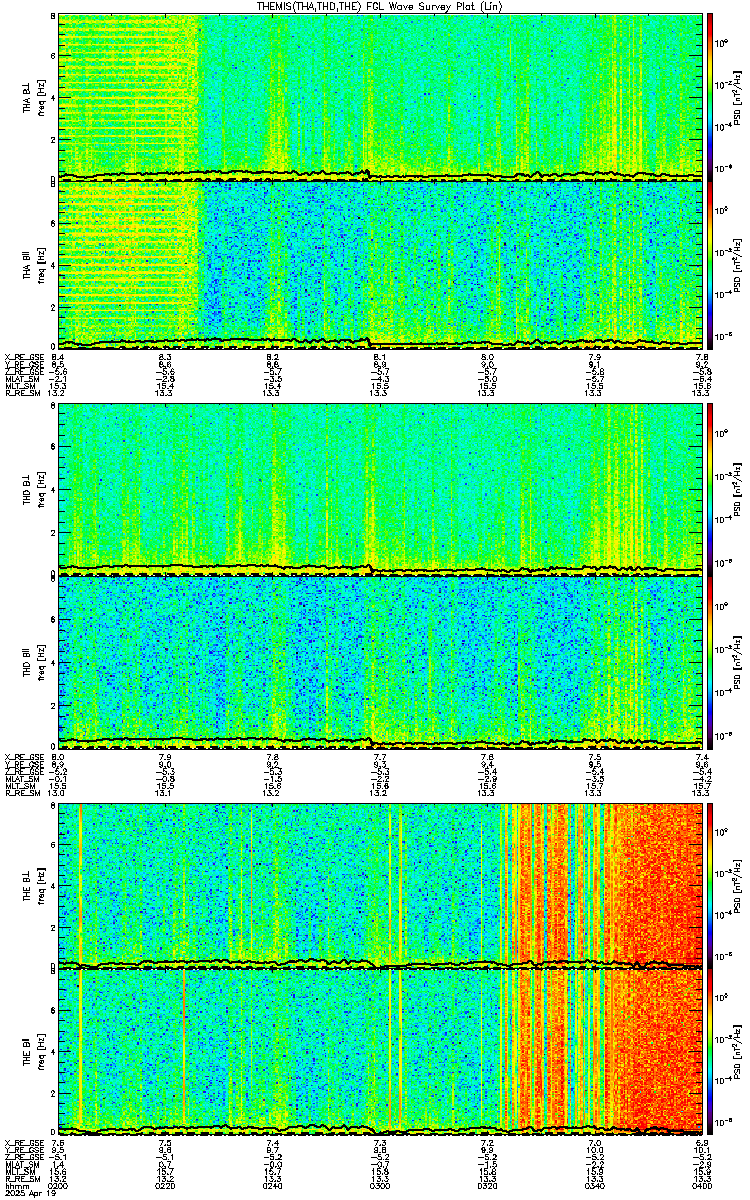Viewport: 750px width, 1200px height.
Task: Click the THE B-perpendicular spectrogram panel
Action: pyautogui.click(x=381, y=884)
